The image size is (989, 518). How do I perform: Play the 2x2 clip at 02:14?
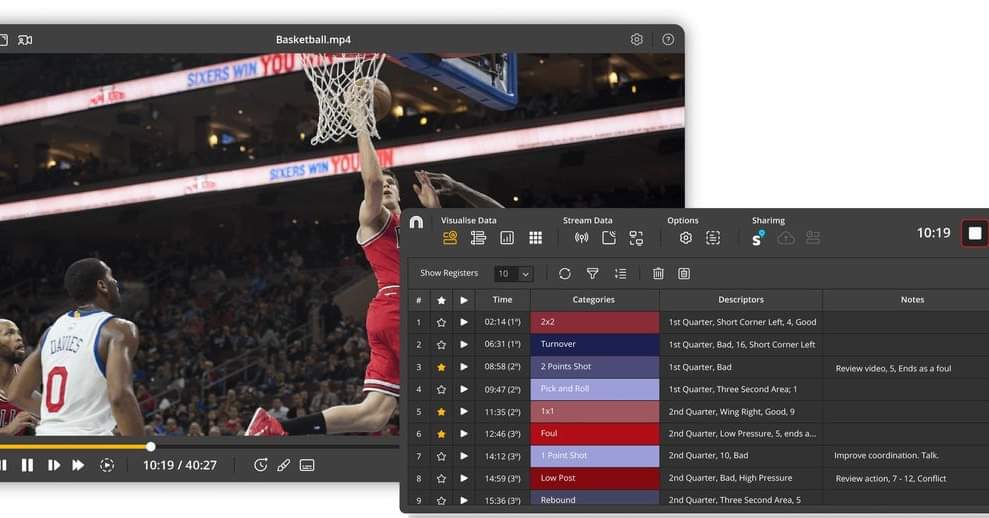464,322
